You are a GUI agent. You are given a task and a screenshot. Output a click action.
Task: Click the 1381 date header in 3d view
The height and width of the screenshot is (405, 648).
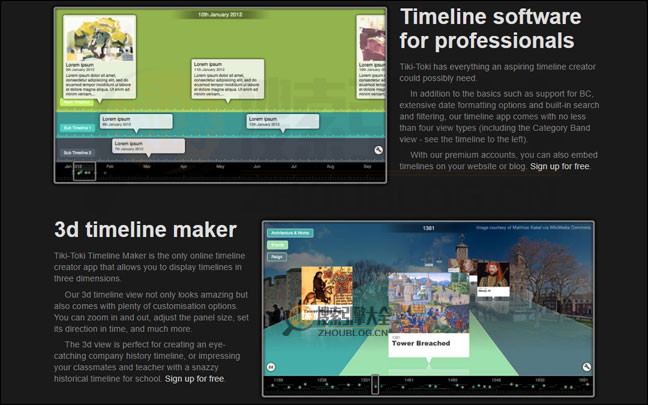(429, 228)
